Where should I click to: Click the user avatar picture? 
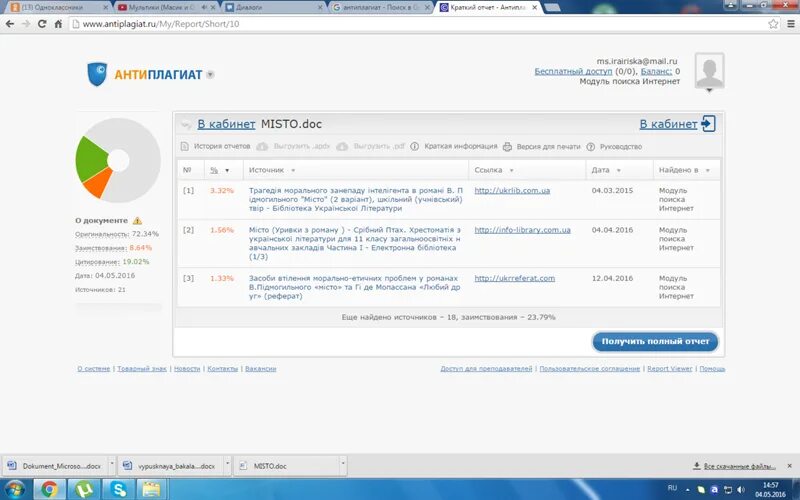[x=709, y=70]
